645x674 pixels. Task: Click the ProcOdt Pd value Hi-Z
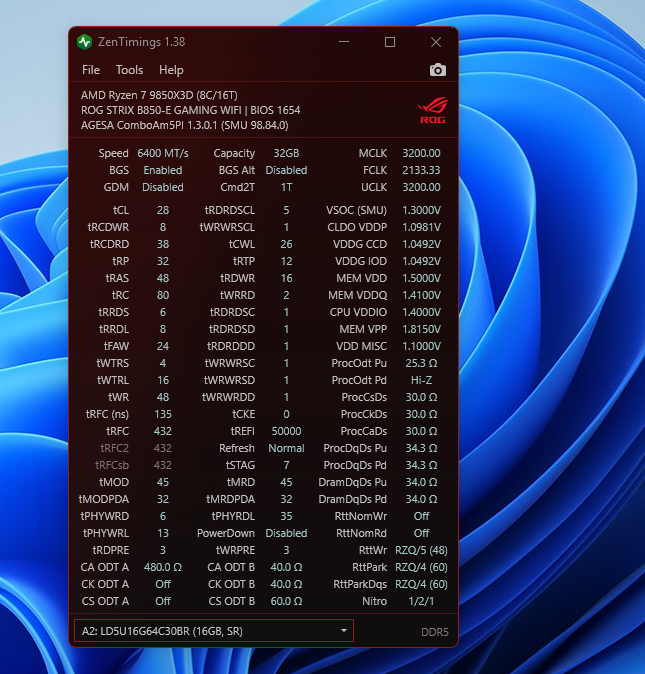pyautogui.click(x=421, y=380)
